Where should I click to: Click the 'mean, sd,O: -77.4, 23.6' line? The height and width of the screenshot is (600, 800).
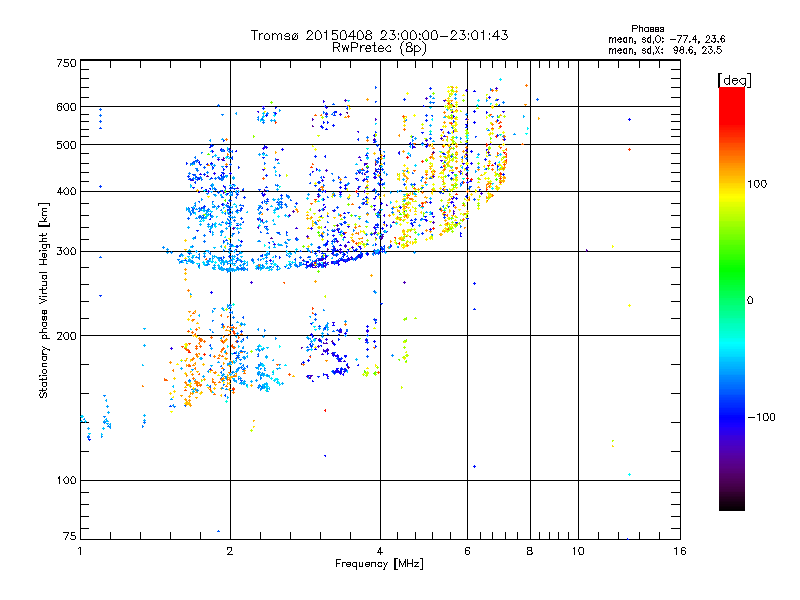click(666, 39)
